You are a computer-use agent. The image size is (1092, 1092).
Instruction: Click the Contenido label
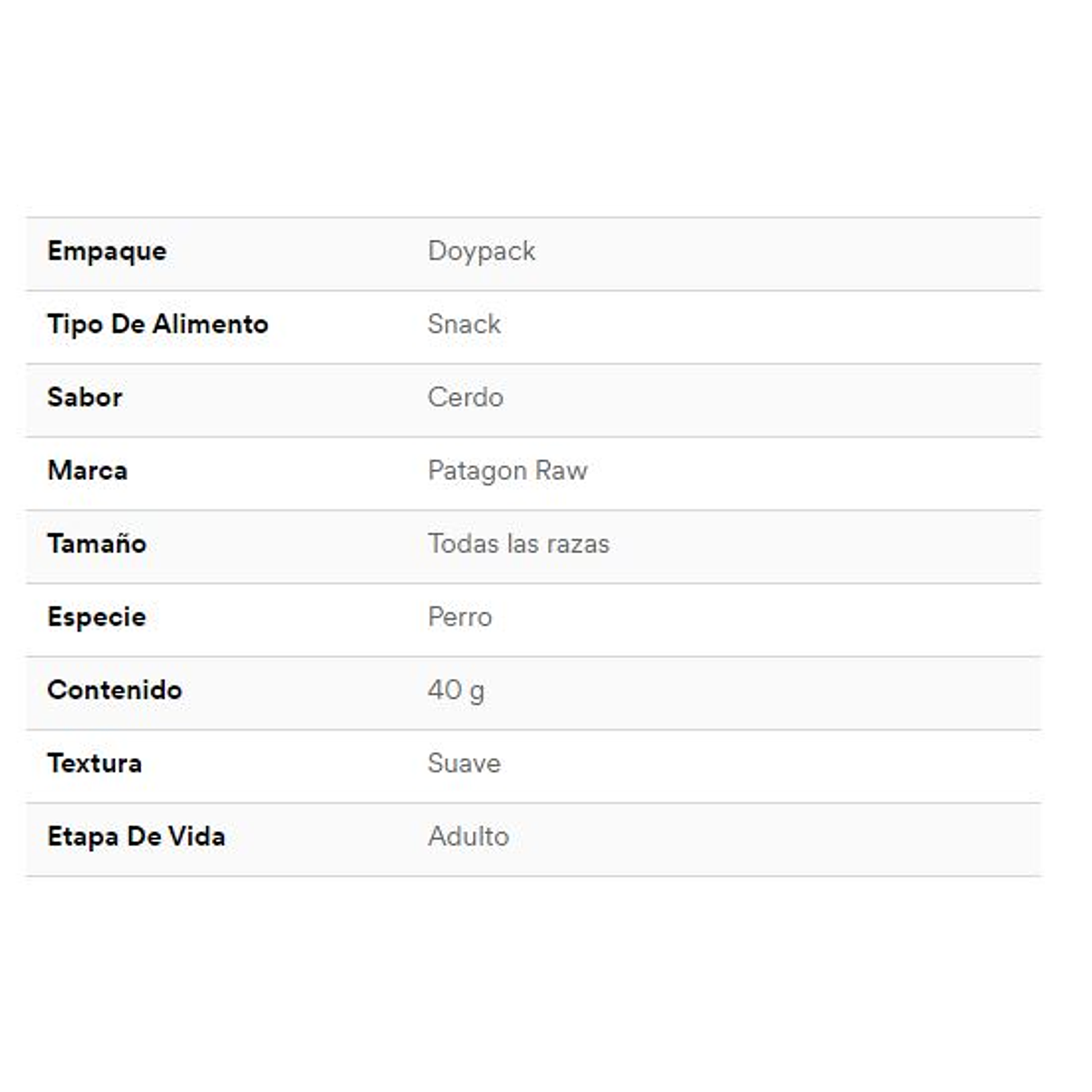point(114,690)
